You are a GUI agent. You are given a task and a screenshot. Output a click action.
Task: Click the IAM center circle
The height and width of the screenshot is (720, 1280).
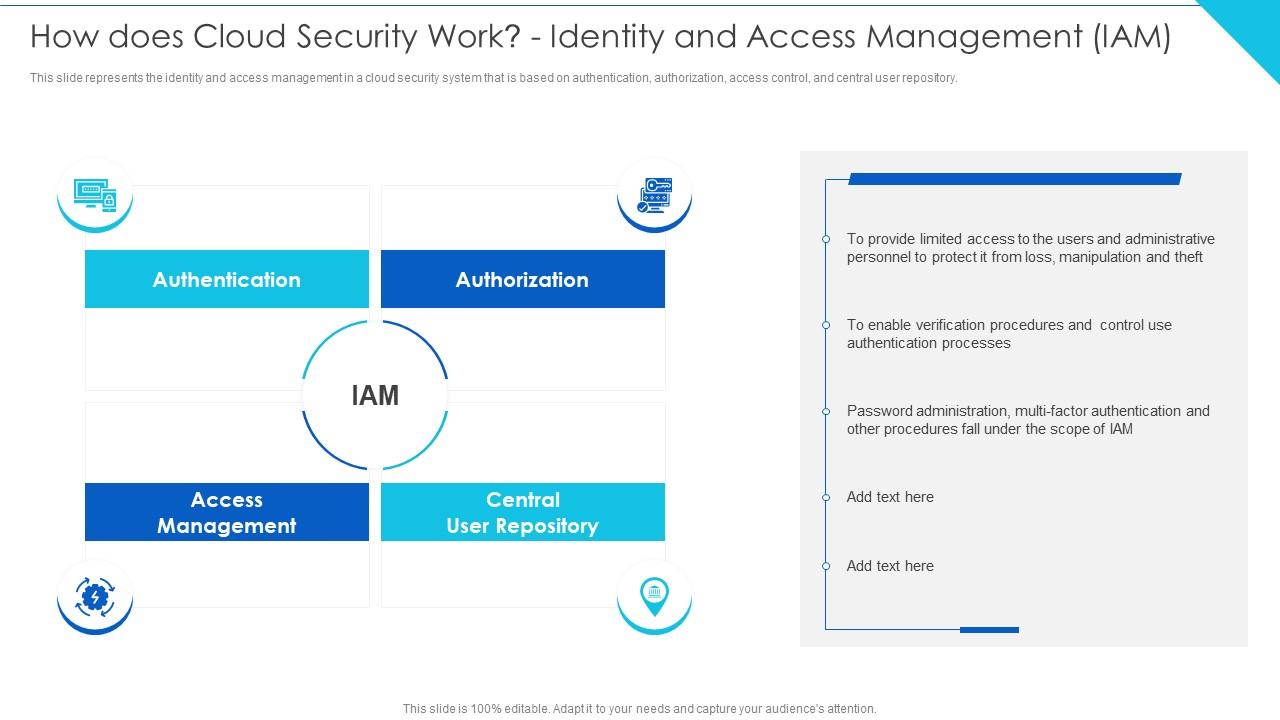[x=375, y=396]
